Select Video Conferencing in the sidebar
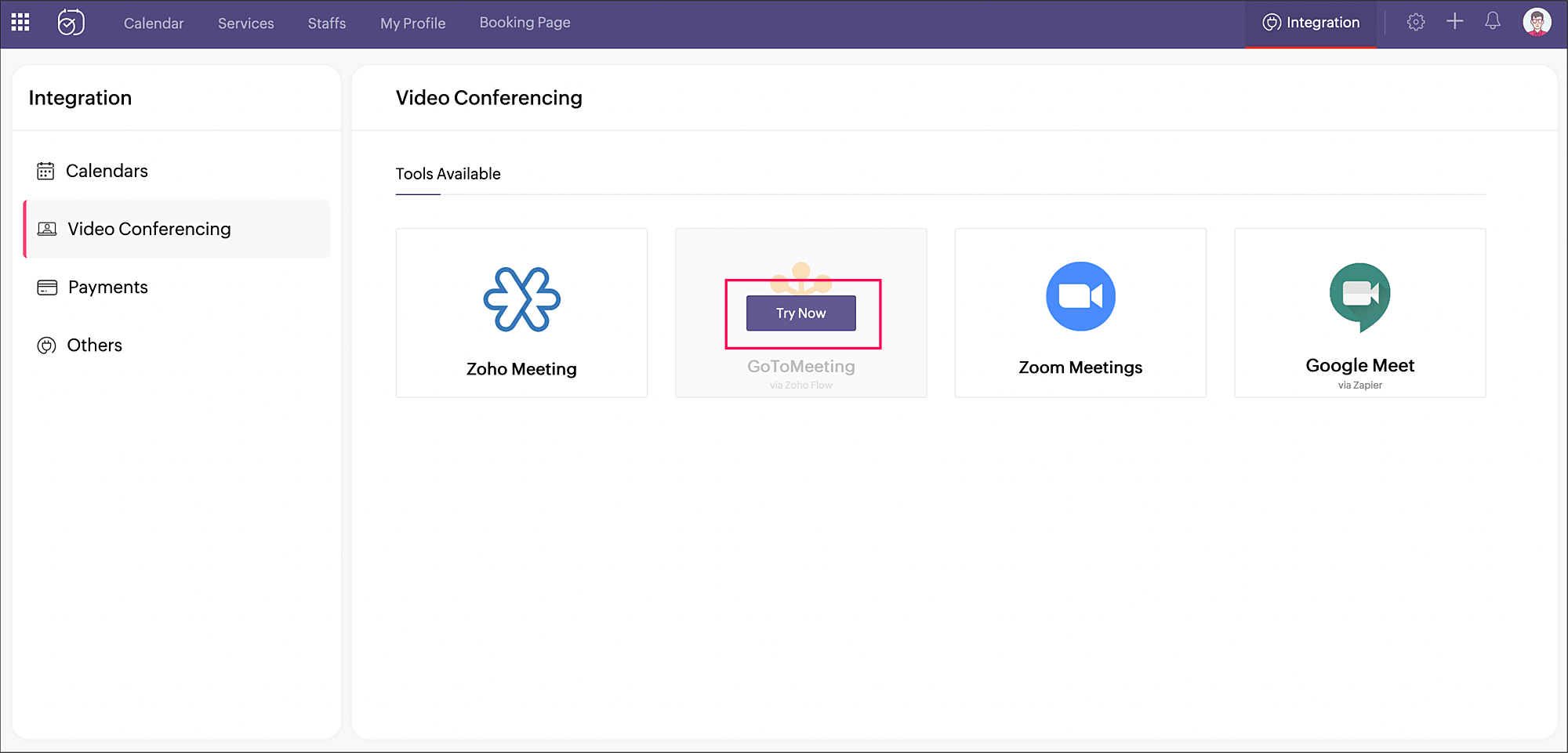 (x=176, y=229)
